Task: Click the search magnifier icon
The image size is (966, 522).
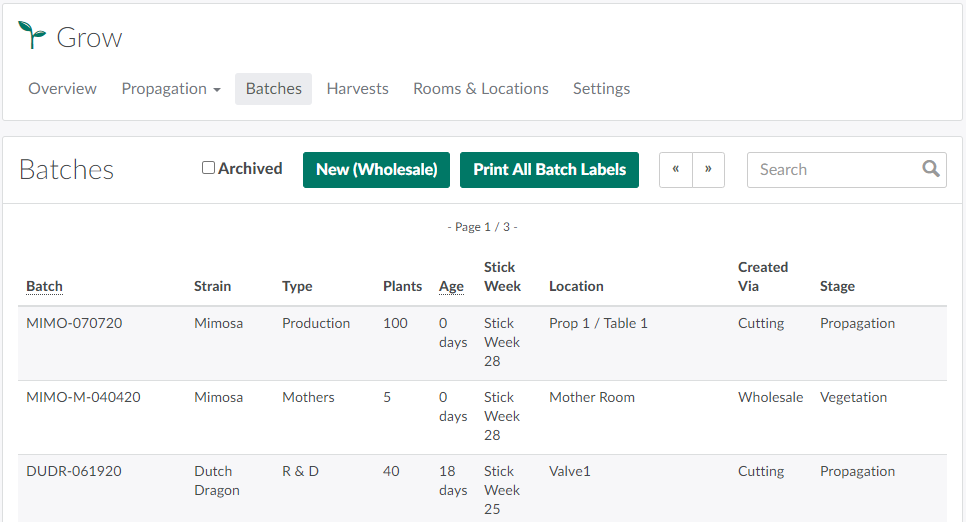Action: pyautogui.click(x=931, y=169)
